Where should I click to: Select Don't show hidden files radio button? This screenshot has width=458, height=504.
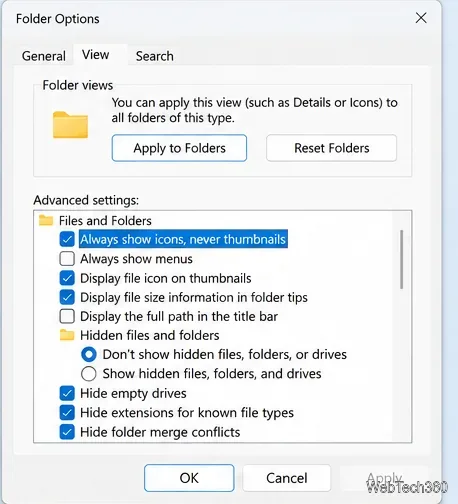point(89,354)
